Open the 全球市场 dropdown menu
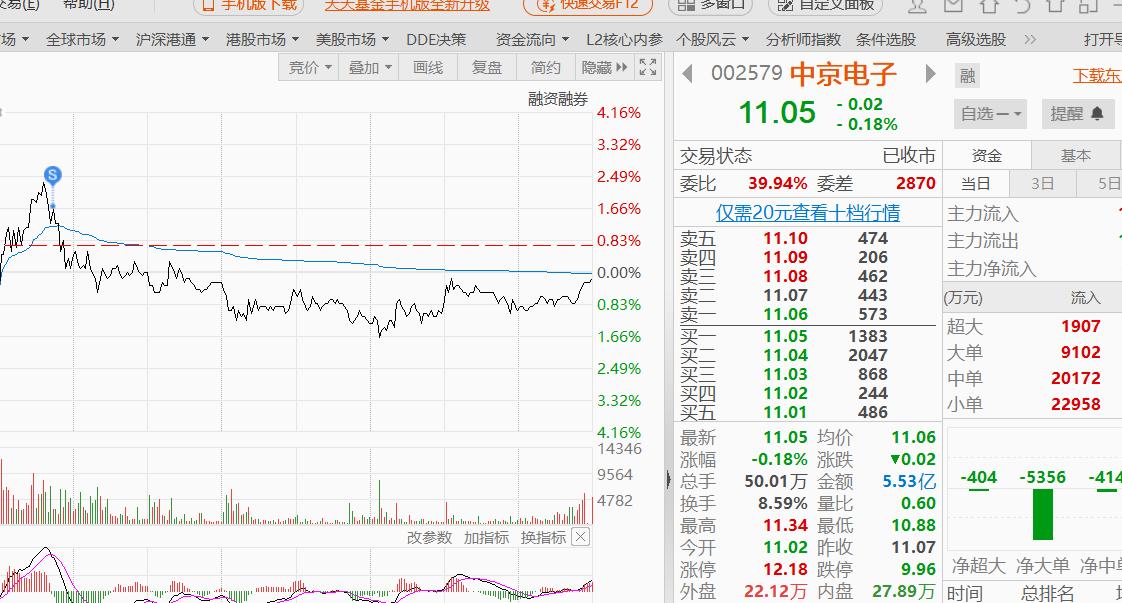The height and width of the screenshot is (603, 1122). [82, 39]
